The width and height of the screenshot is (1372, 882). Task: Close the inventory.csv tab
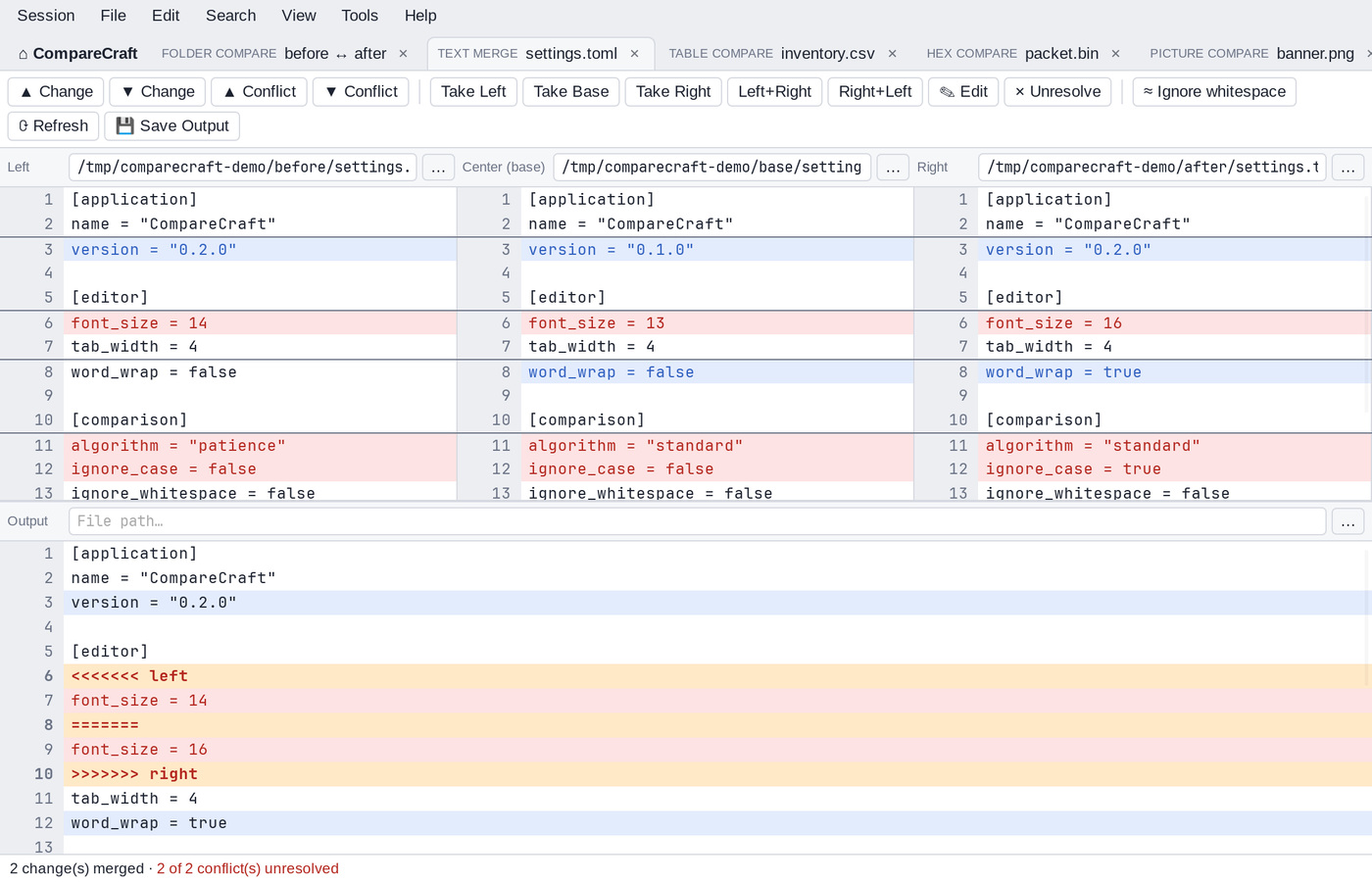coord(892,54)
